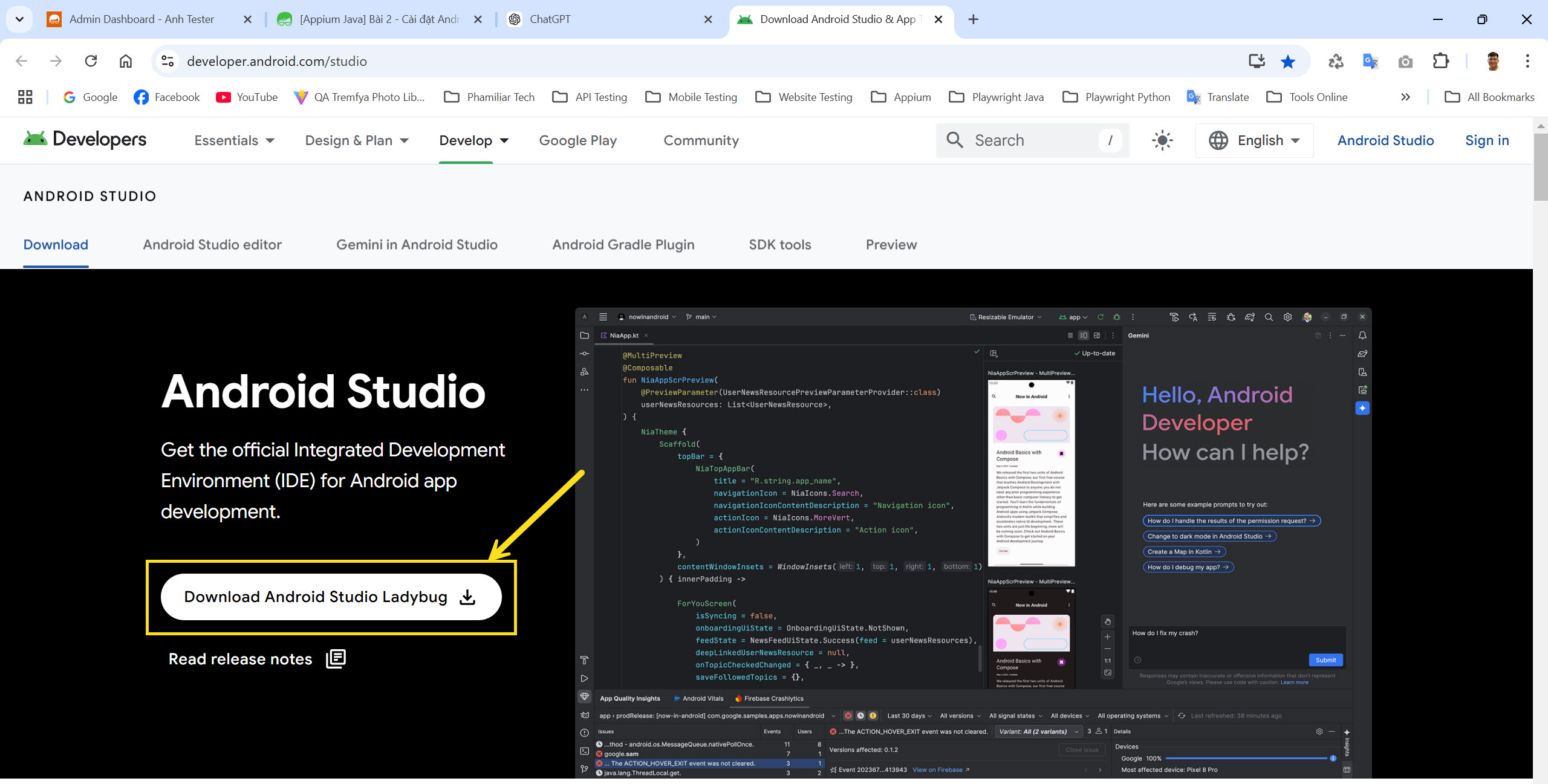Click the install app icon in address bar
1548x784 pixels.
click(1257, 61)
